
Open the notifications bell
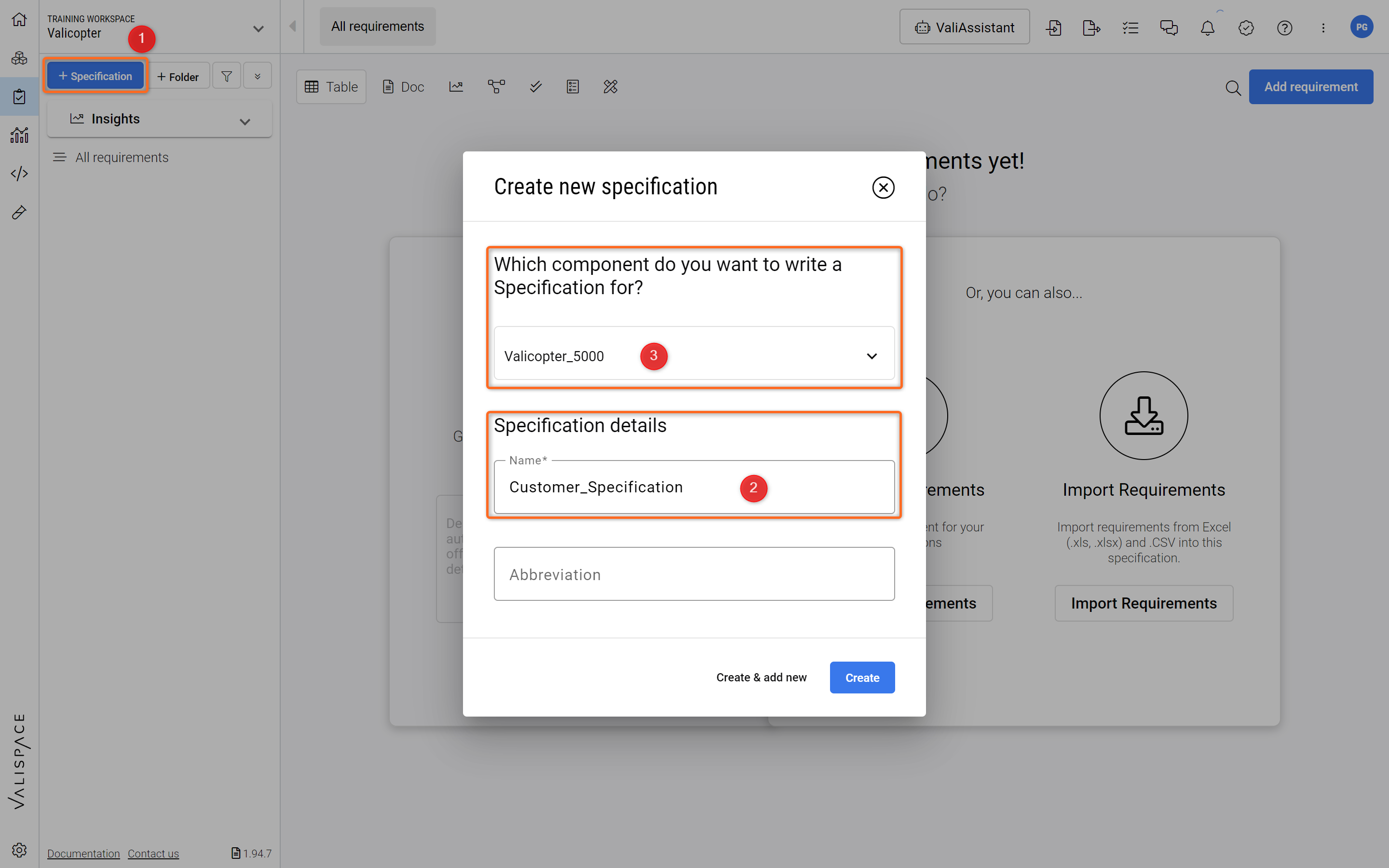1208,27
